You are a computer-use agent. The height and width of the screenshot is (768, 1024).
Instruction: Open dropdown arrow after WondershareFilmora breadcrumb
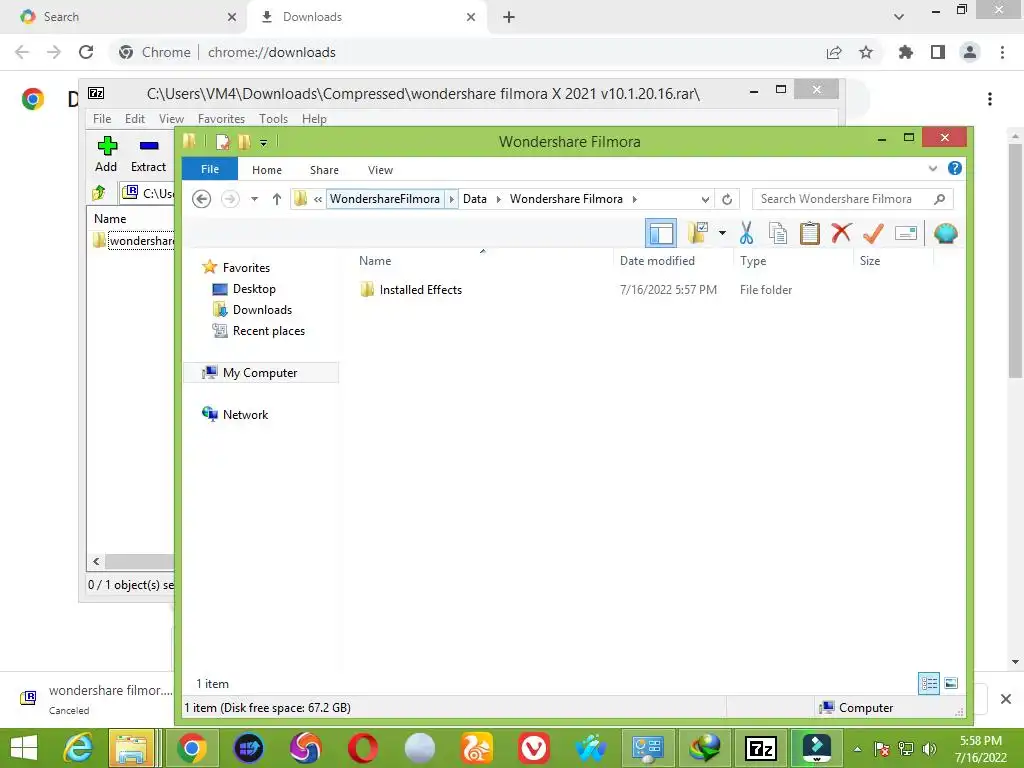(x=451, y=199)
